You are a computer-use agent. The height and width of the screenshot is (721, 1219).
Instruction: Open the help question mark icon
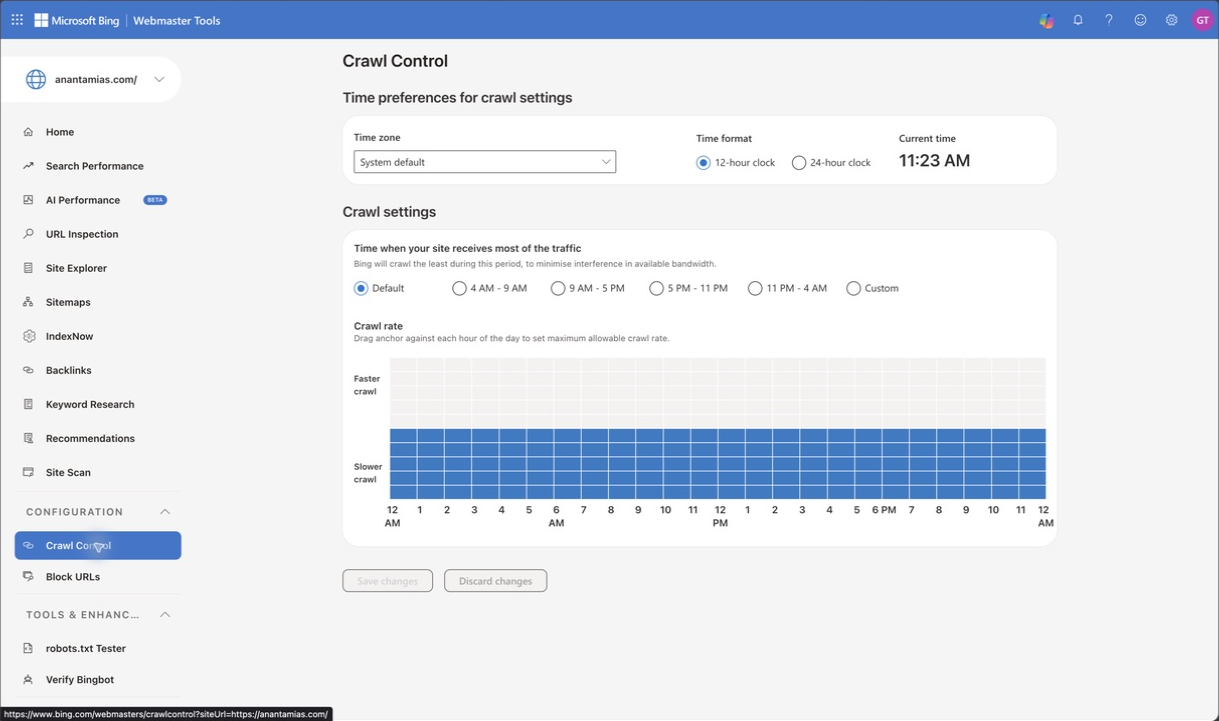pos(1109,20)
